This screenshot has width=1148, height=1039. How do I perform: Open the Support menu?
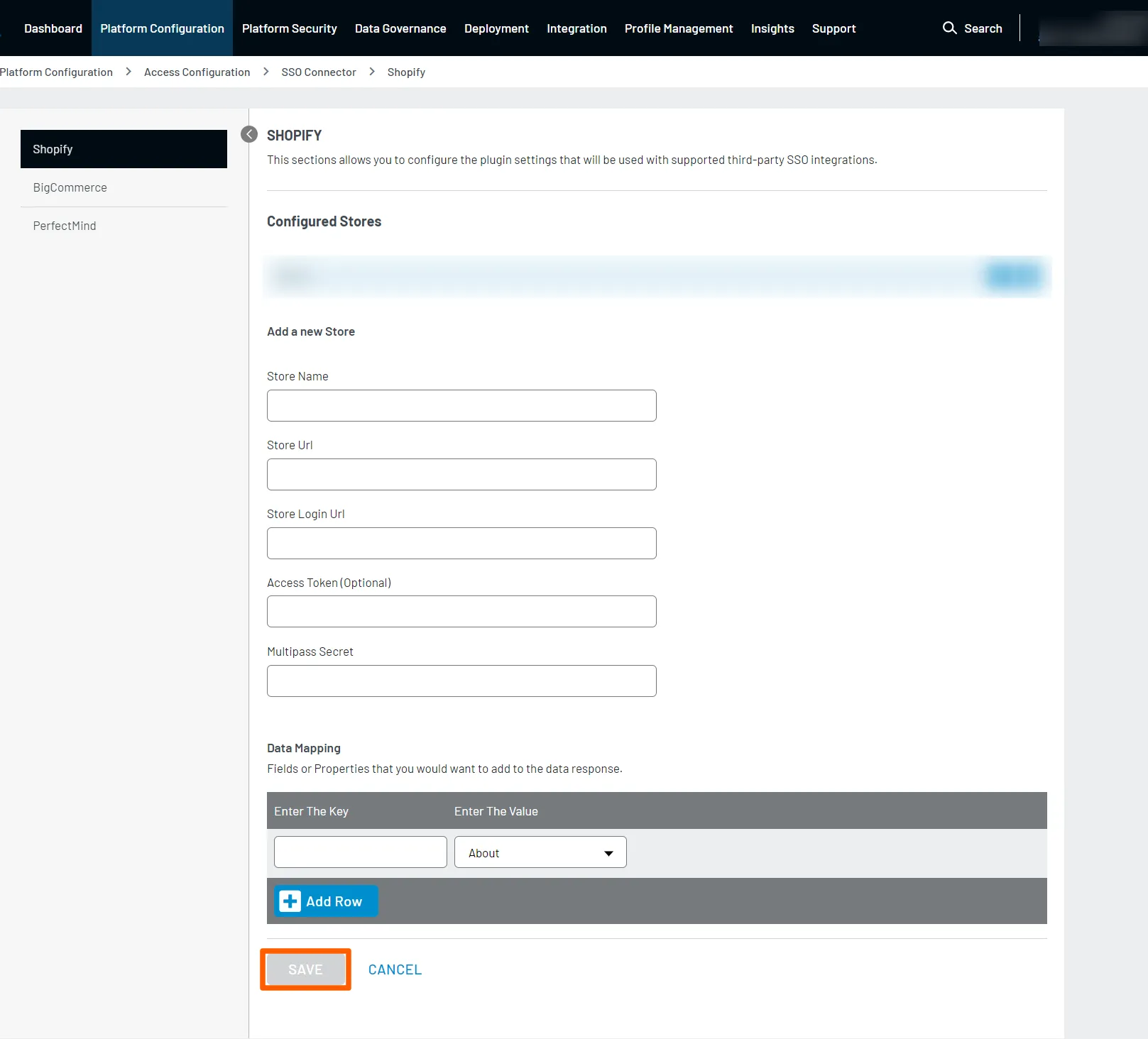(833, 28)
